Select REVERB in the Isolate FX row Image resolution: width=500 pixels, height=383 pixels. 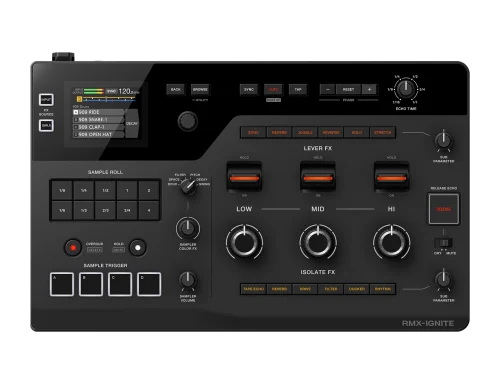click(x=279, y=289)
